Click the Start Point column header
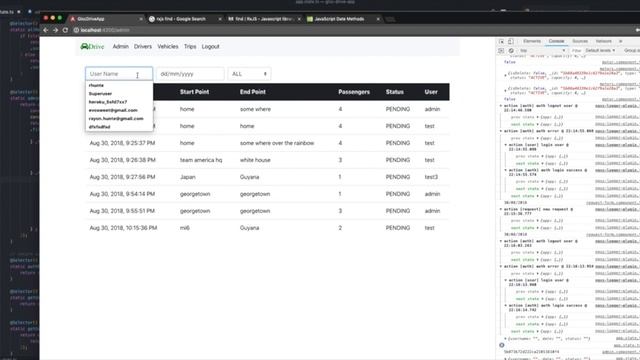The width and height of the screenshot is (640, 360). [194, 92]
